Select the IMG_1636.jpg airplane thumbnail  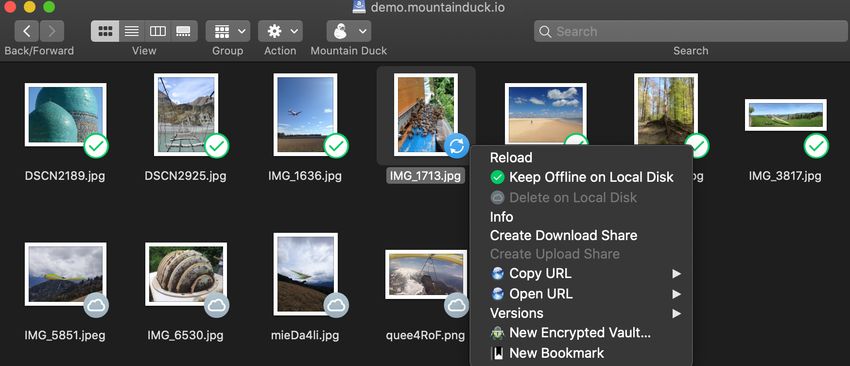point(305,114)
